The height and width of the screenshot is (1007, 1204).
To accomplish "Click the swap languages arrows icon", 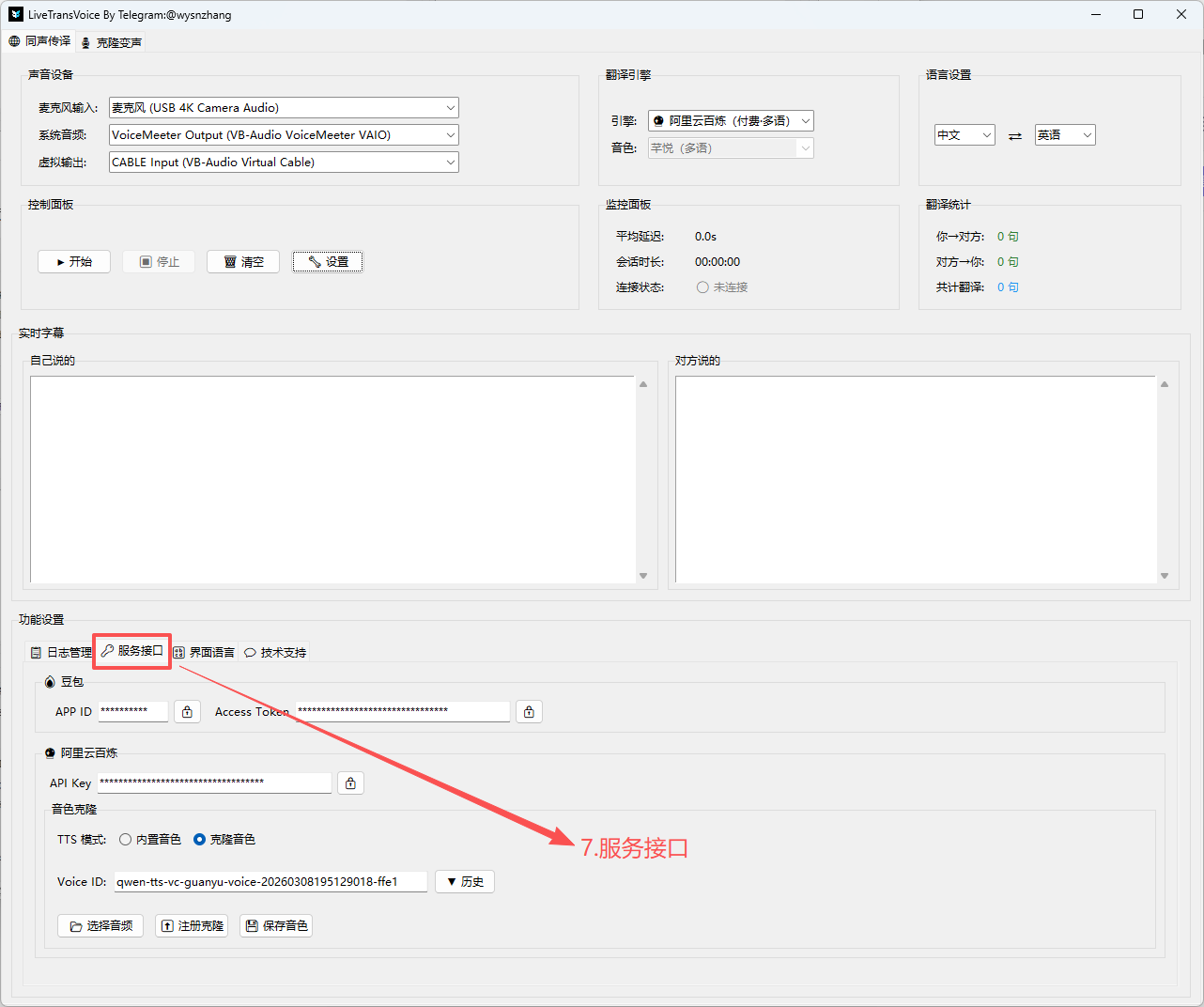I will click(x=1015, y=136).
